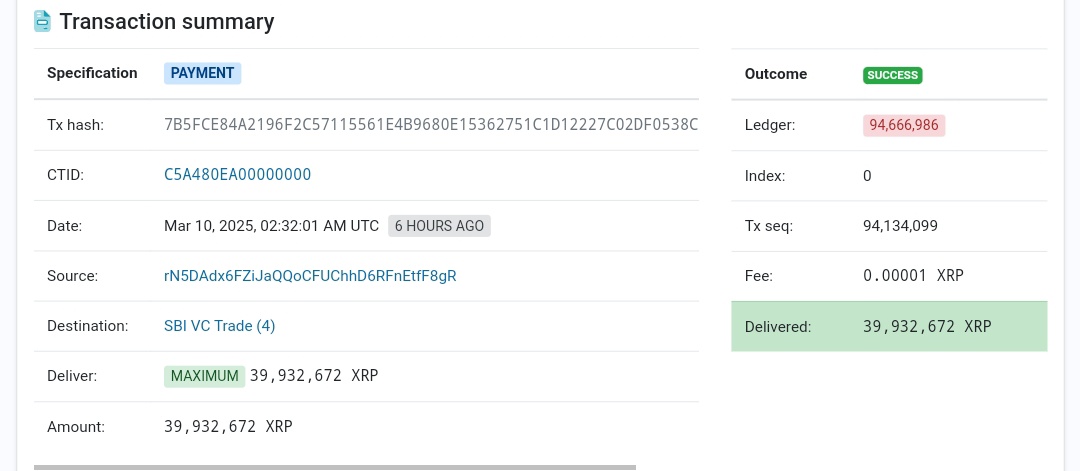Viewport: 1080px width, 471px height.
Task: Click the Transaction summary heading
Action: click(x=167, y=21)
